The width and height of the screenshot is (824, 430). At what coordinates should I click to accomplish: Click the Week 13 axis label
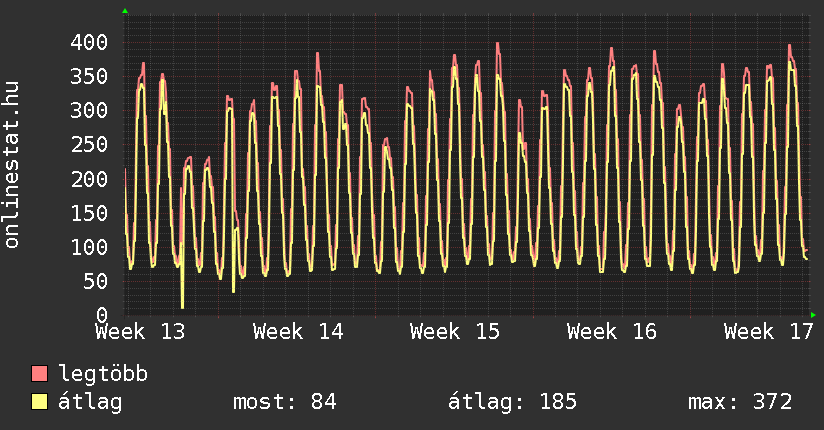point(141,331)
